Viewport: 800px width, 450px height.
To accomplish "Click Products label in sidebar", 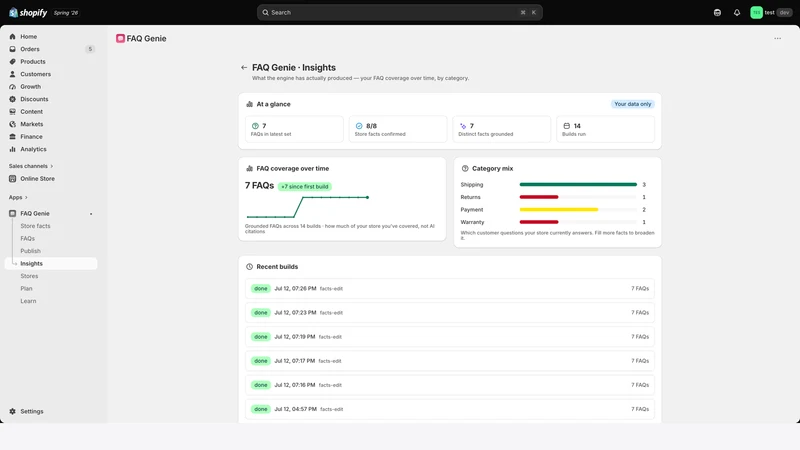I will [x=33, y=62].
